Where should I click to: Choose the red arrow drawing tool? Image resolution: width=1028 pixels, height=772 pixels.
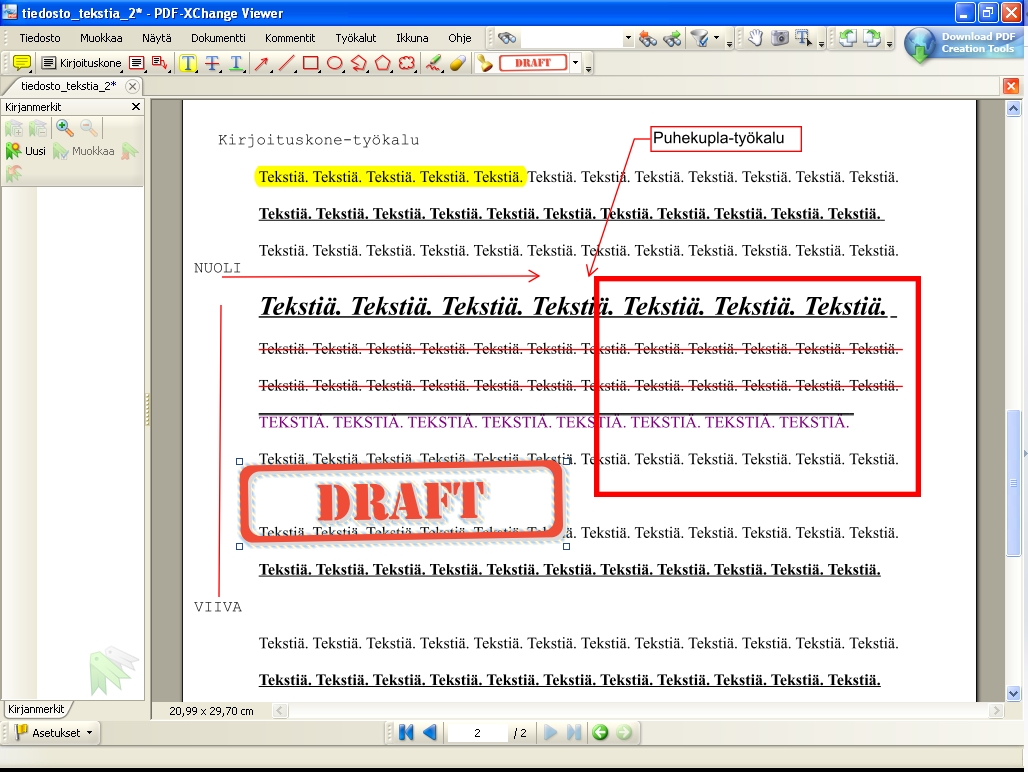(x=262, y=63)
